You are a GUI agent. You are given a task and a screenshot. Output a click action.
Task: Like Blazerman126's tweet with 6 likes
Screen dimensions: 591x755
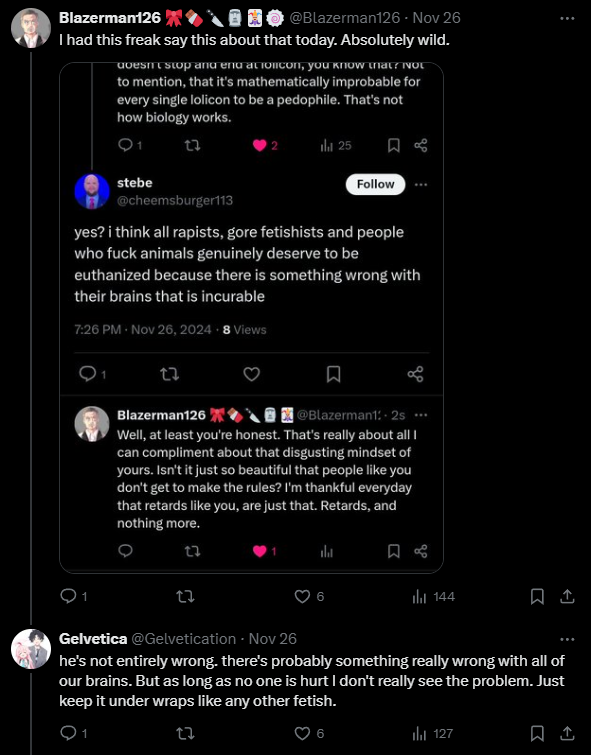302,597
